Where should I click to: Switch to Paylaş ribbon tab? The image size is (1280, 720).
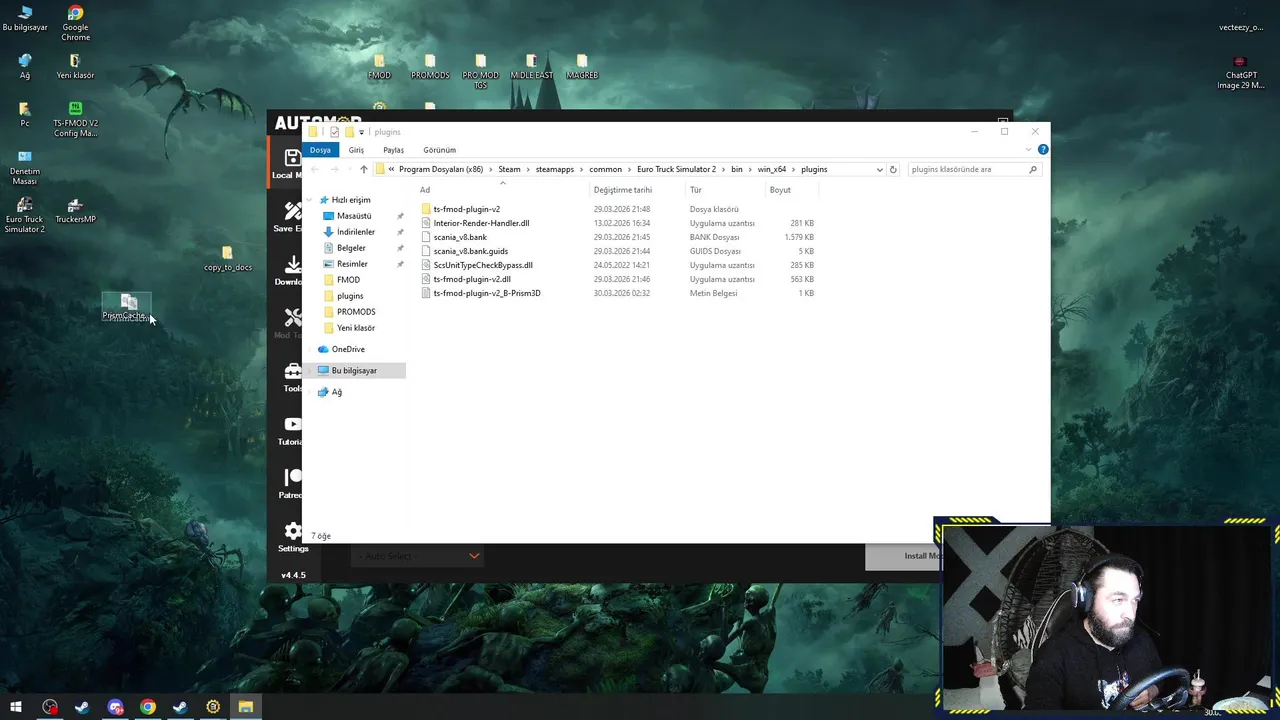pos(393,150)
